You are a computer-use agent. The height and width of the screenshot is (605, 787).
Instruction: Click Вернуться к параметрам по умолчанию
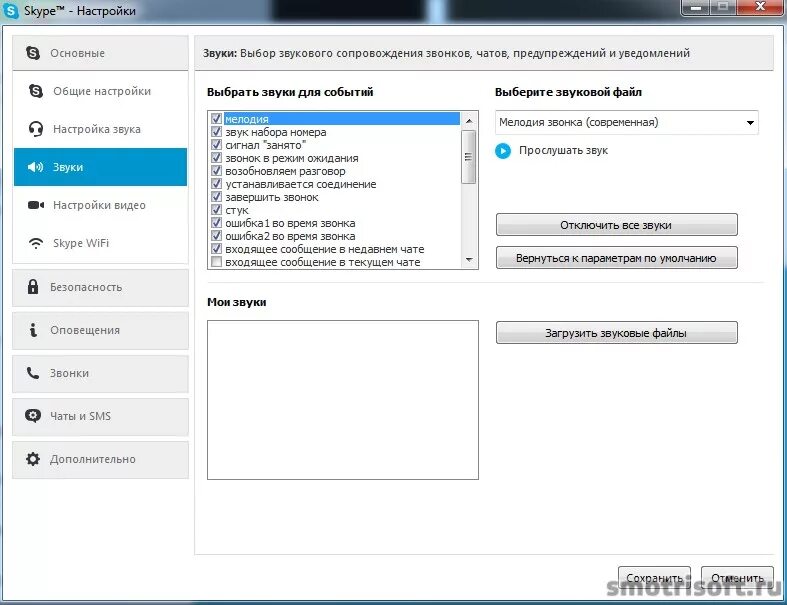tap(616, 258)
